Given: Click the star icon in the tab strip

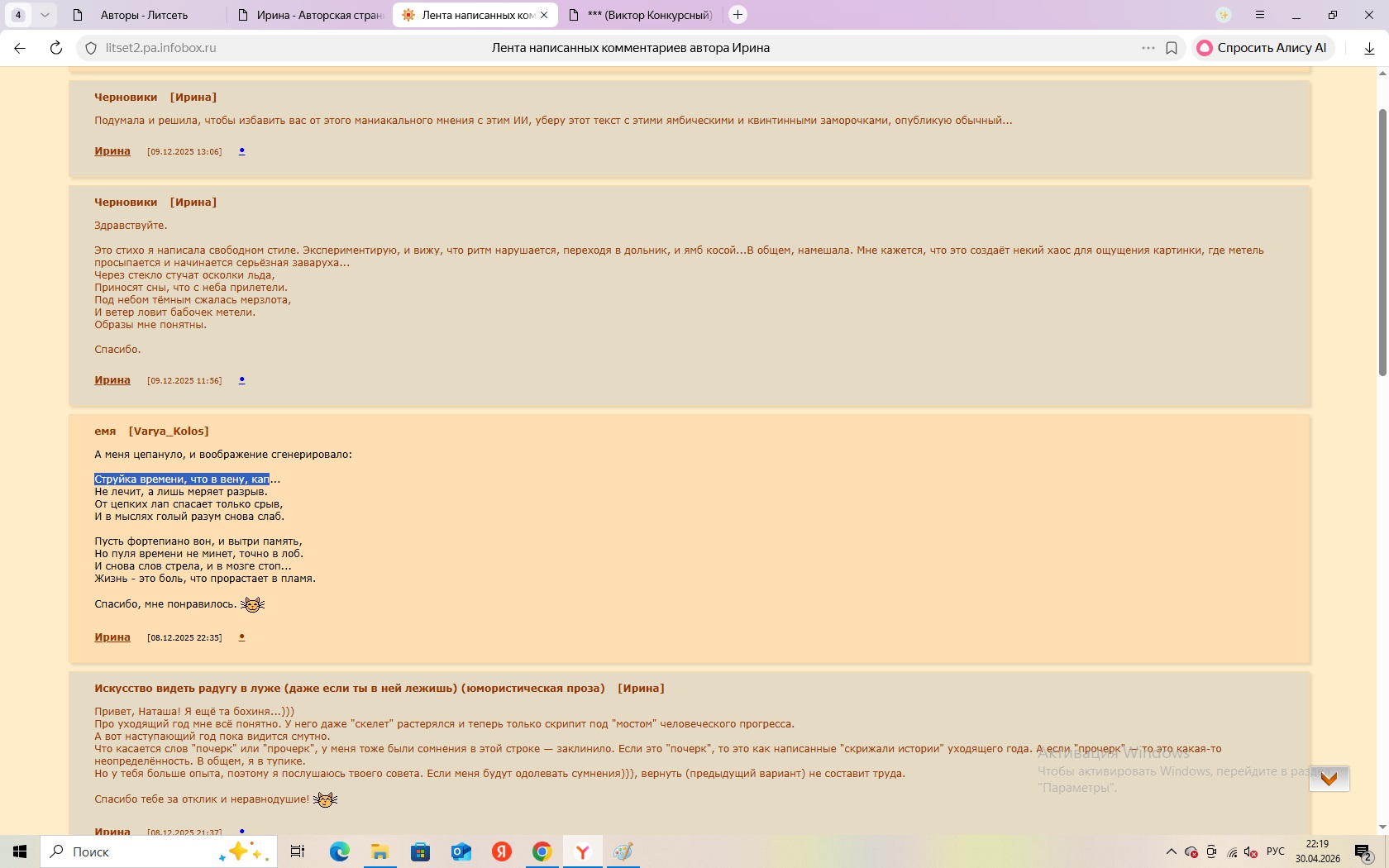Looking at the screenshot, I should pyautogui.click(x=1224, y=15).
